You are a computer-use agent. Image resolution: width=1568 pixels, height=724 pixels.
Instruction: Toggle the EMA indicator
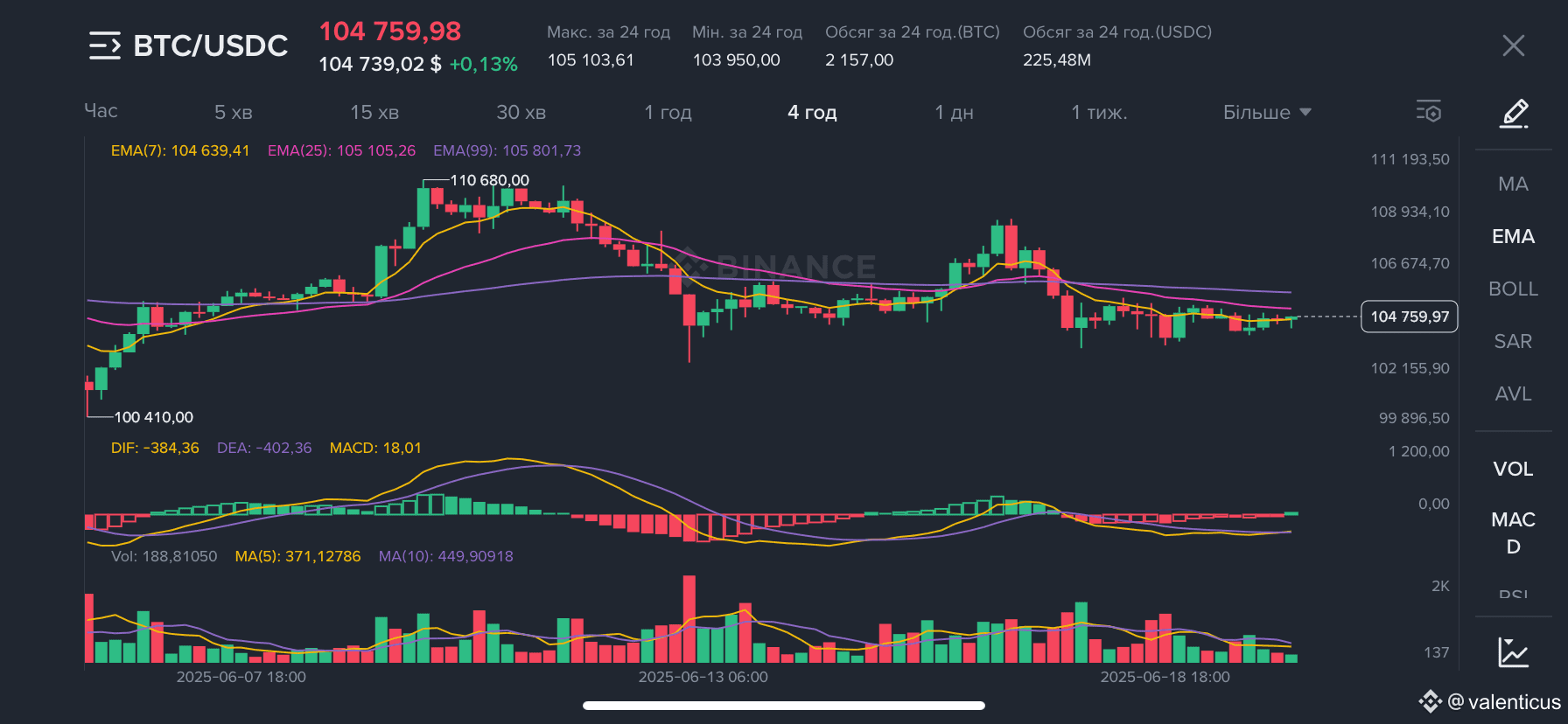pyautogui.click(x=1513, y=236)
